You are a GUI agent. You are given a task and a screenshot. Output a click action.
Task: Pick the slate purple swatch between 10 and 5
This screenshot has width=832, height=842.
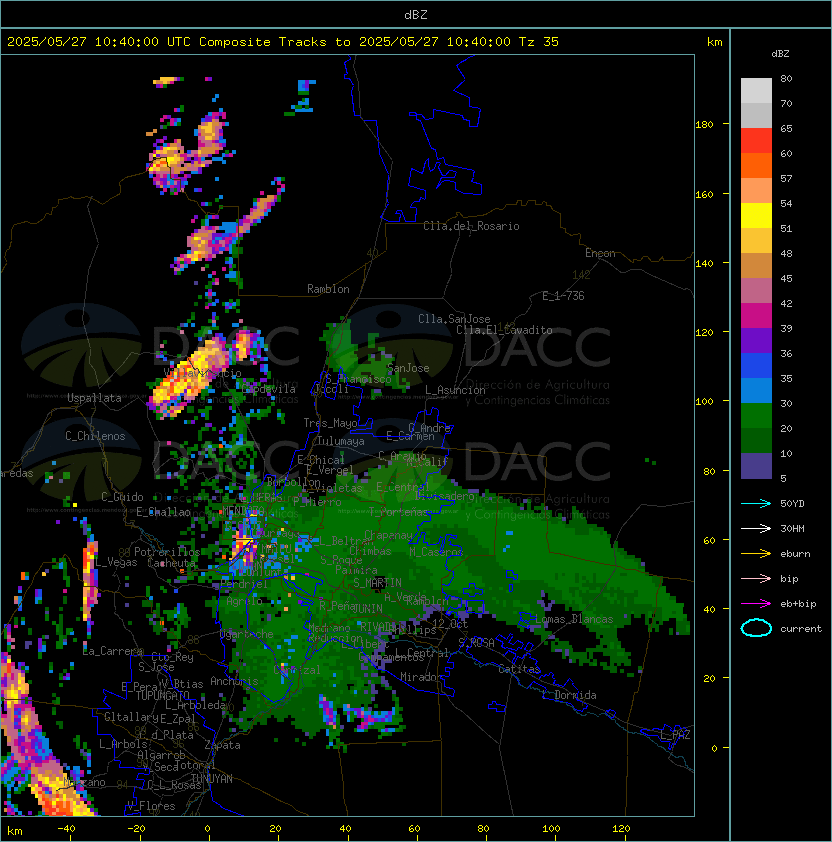pos(756,466)
